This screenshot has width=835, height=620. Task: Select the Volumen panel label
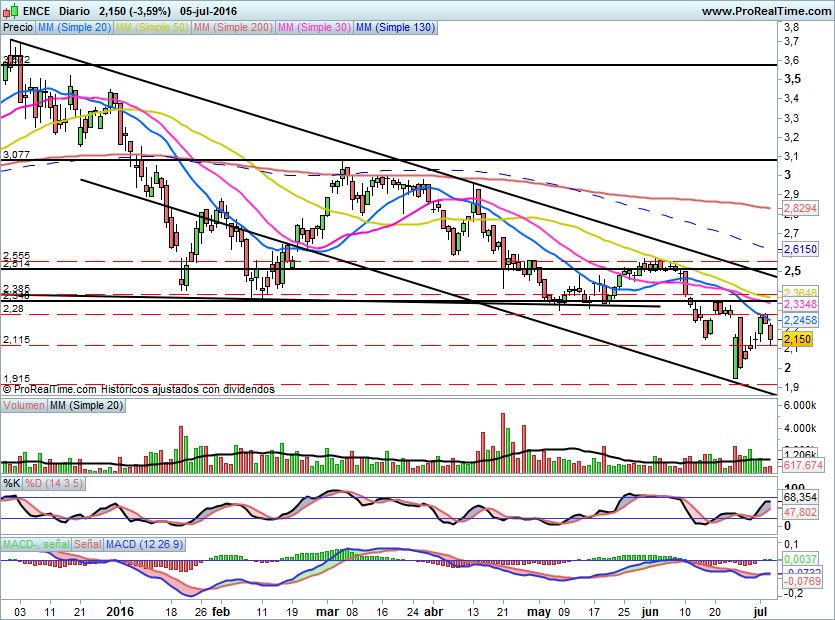click(24, 405)
